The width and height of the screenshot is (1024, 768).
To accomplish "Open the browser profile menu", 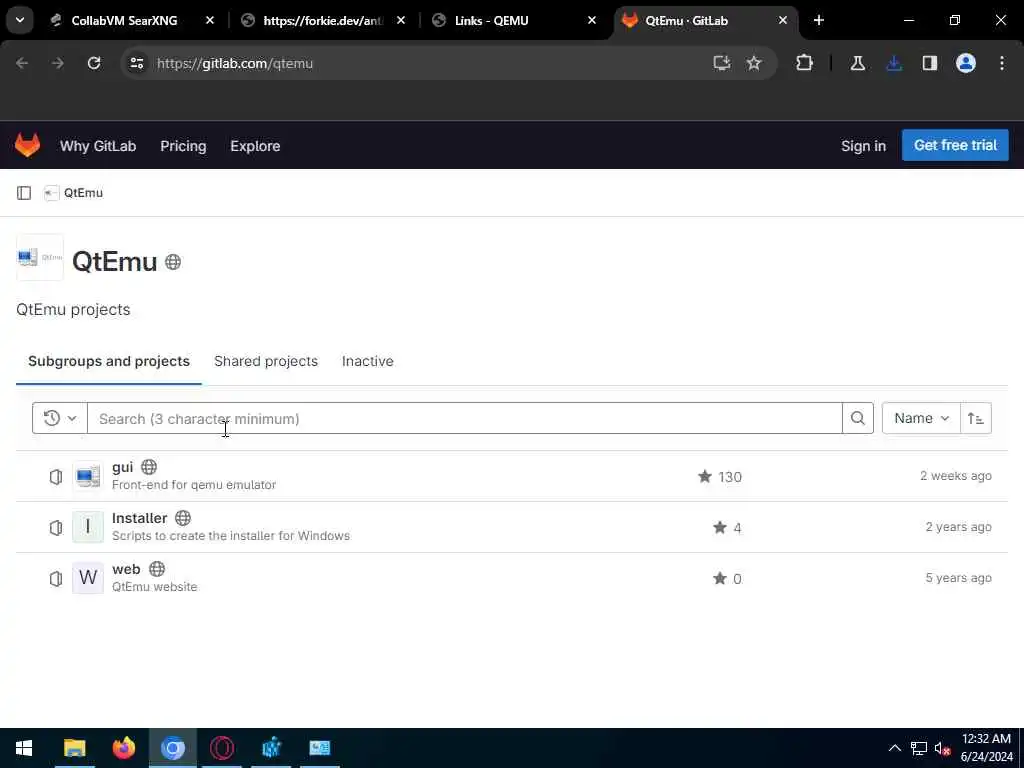I will (x=966, y=63).
